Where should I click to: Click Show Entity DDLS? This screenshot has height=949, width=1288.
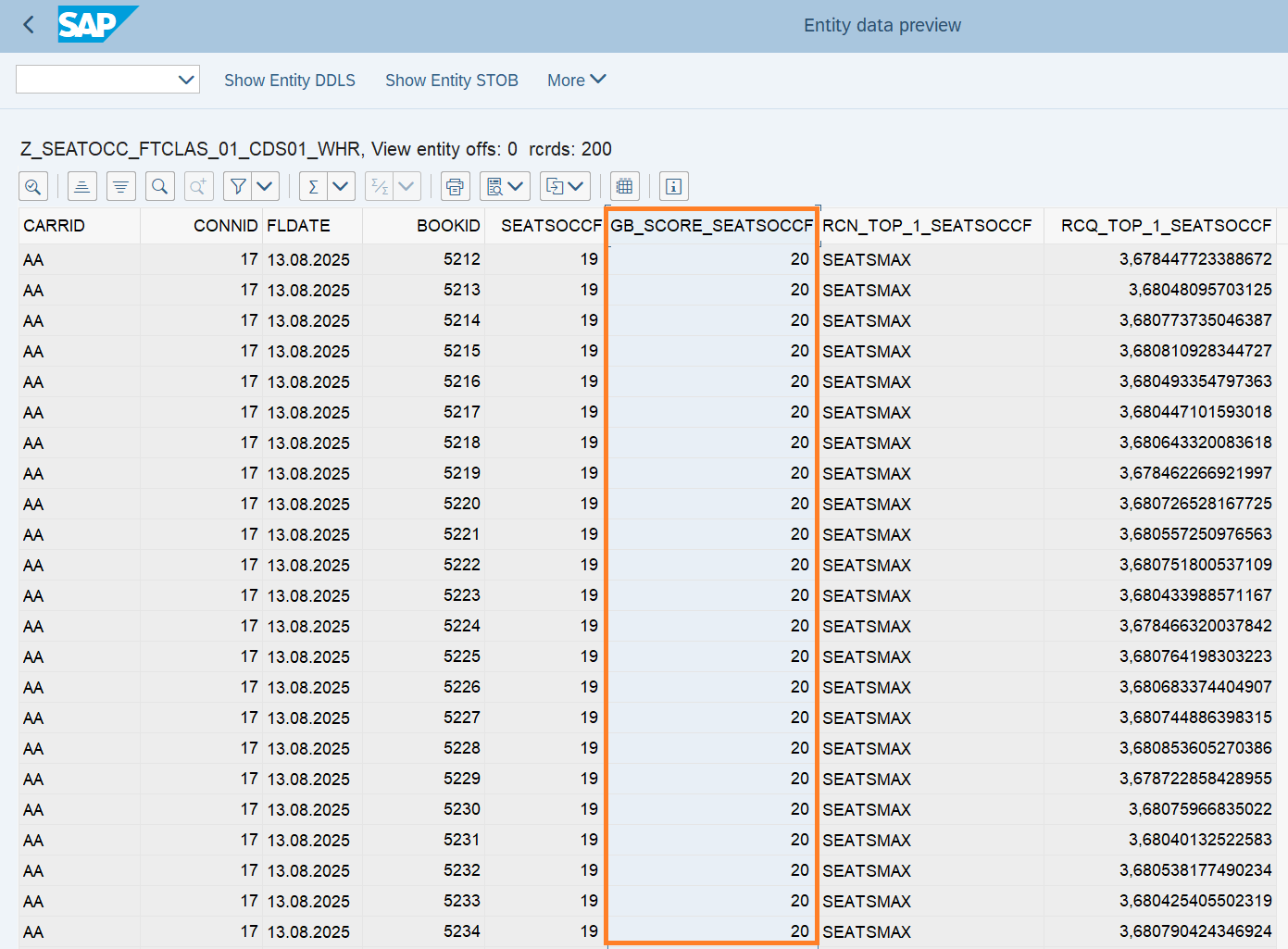pyautogui.click(x=289, y=81)
